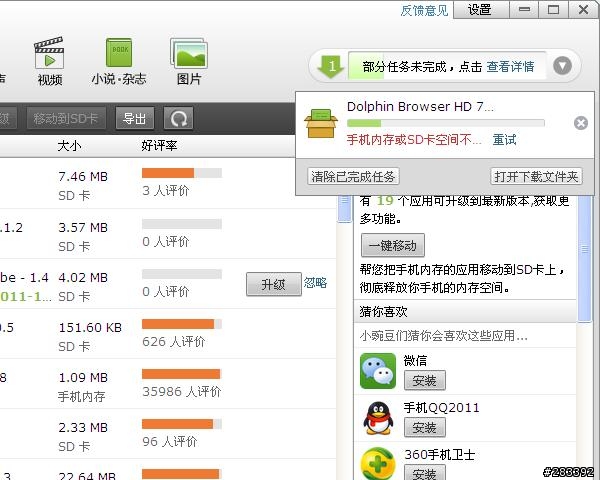Screen dimensions: 600x480
Task: Click the green download count arrow icon
Action: point(331,67)
